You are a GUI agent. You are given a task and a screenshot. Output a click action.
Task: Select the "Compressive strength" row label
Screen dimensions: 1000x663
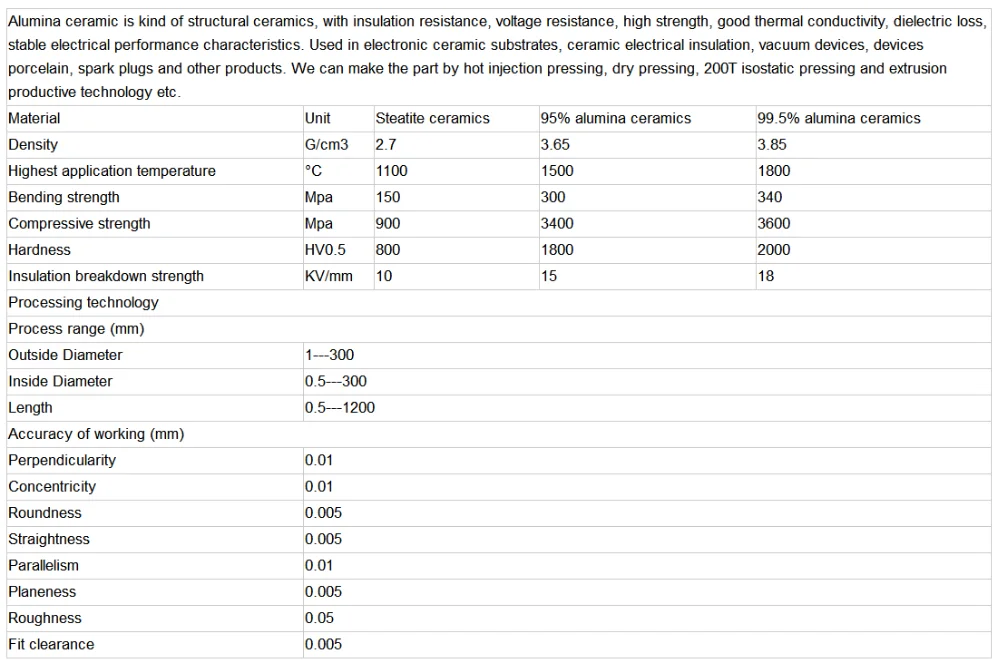coord(79,224)
